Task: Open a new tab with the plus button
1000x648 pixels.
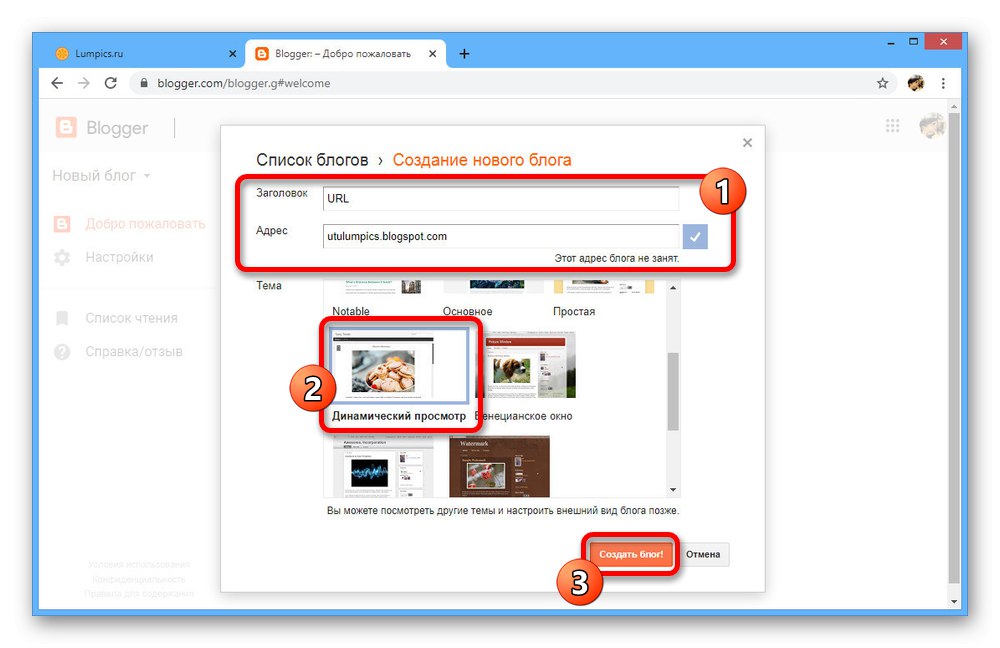Action: click(464, 54)
